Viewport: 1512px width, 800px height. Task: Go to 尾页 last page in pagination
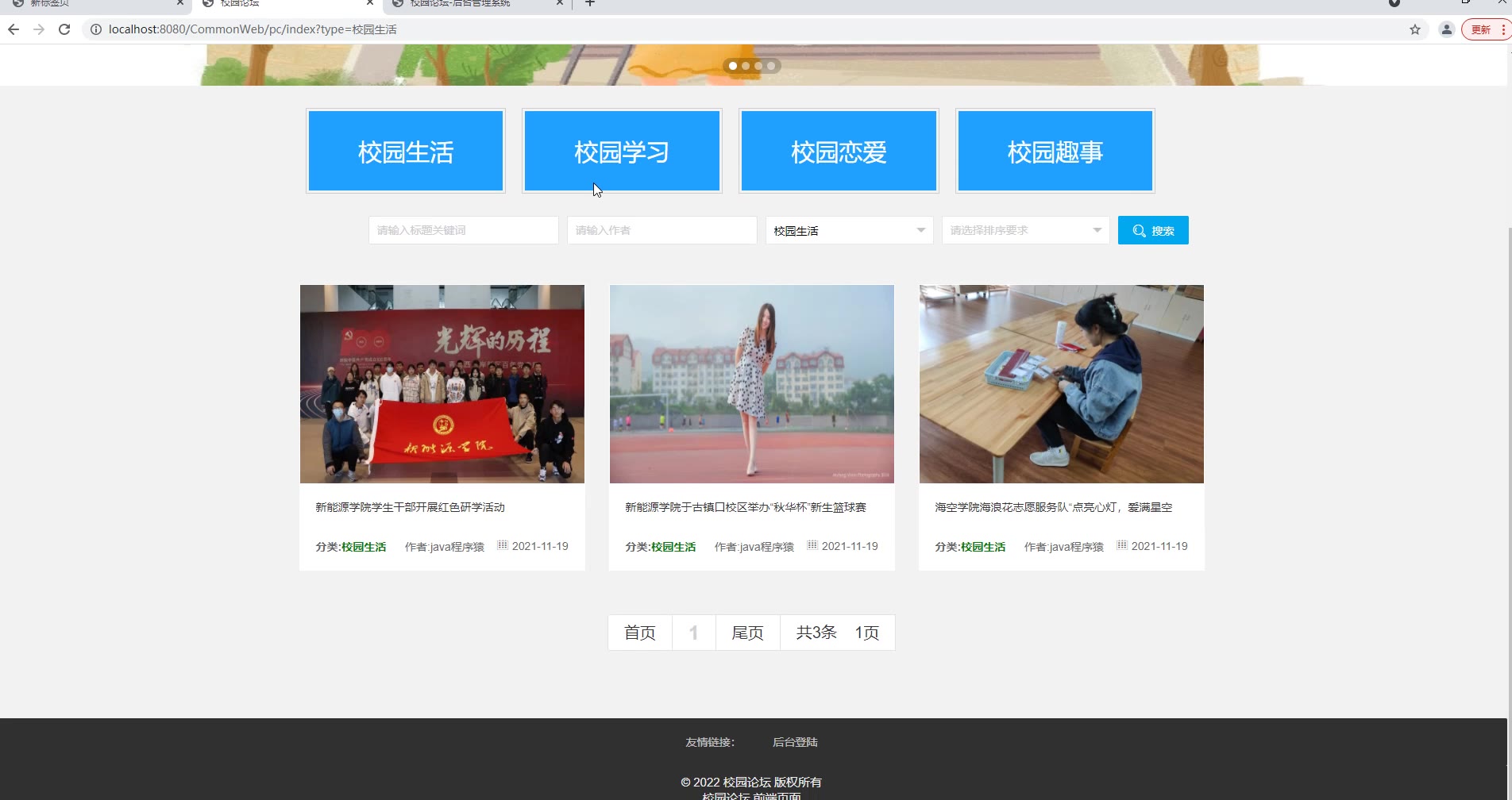tap(747, 633)
